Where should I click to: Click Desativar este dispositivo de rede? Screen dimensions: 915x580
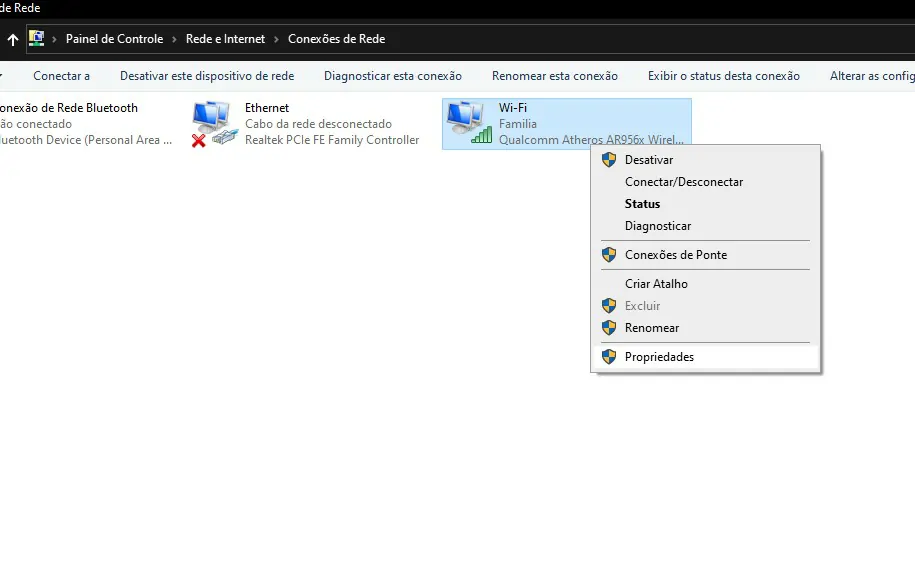[207, 76]
